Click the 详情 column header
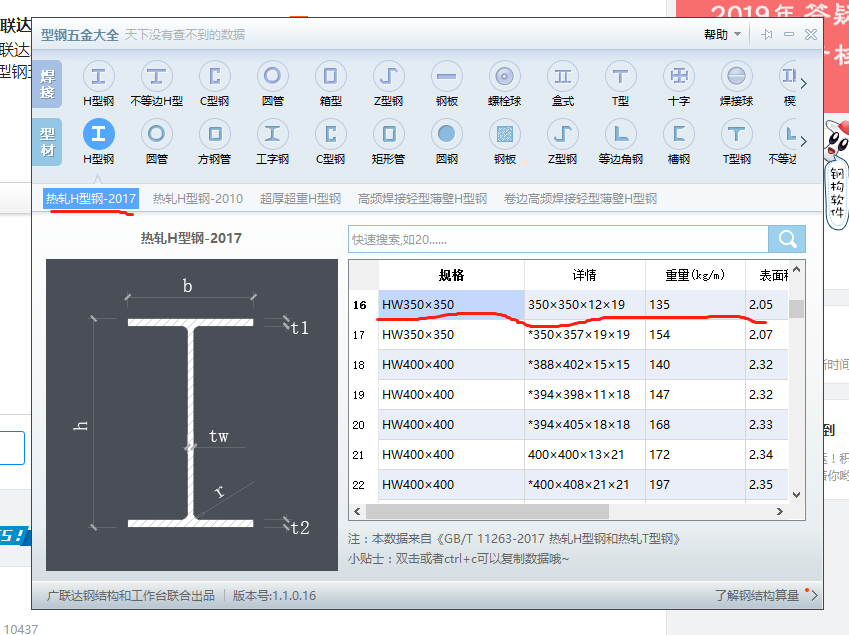 (585, 275)
